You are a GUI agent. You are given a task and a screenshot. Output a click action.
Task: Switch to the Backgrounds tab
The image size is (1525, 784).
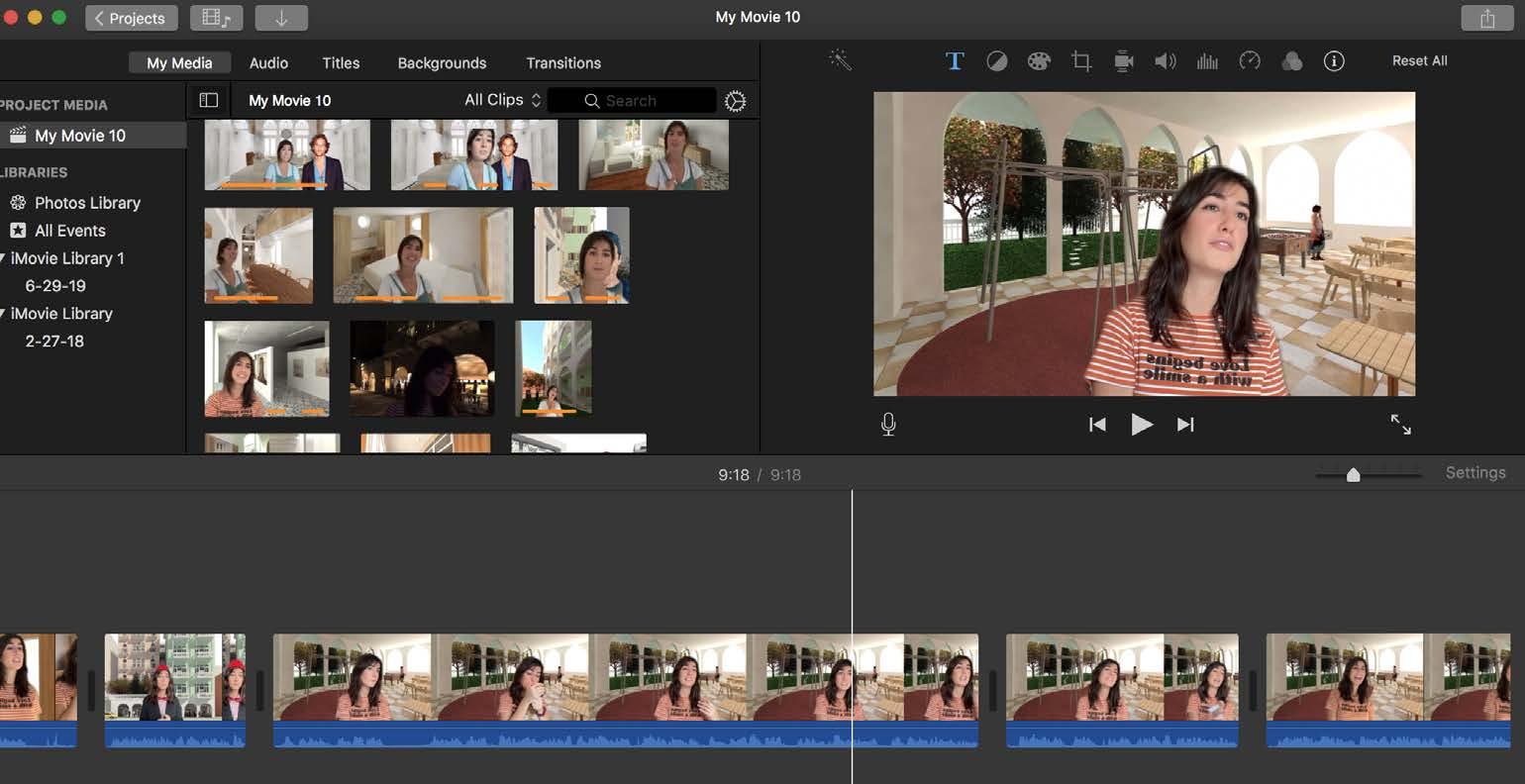442,62
